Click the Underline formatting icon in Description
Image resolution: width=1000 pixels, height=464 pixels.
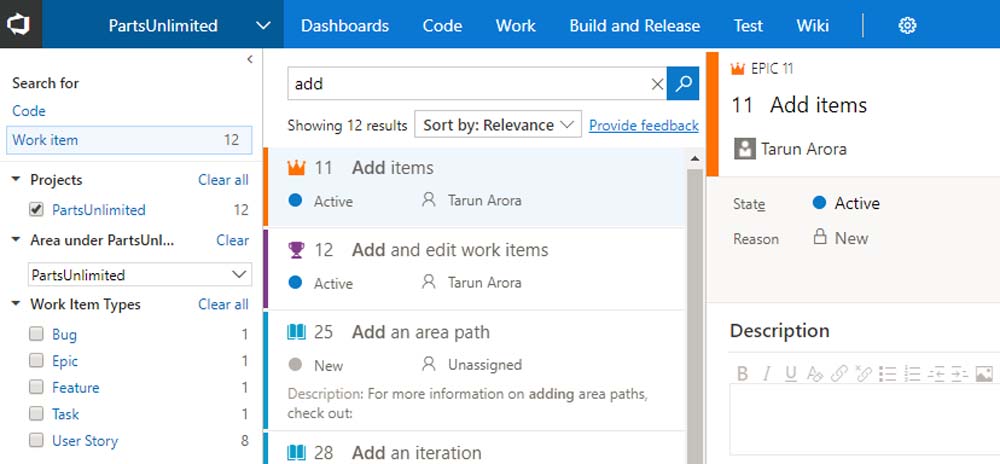tap(791, 374)
